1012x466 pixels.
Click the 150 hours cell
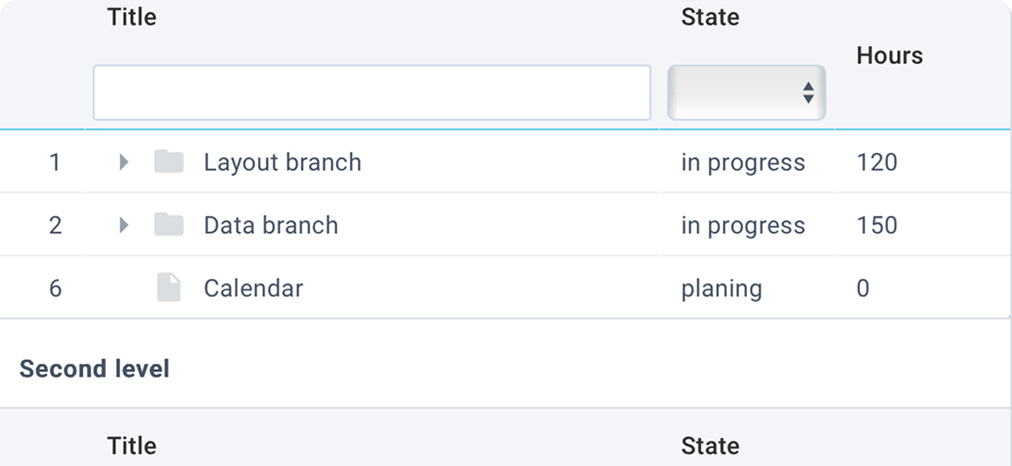(x=877, y=225)
